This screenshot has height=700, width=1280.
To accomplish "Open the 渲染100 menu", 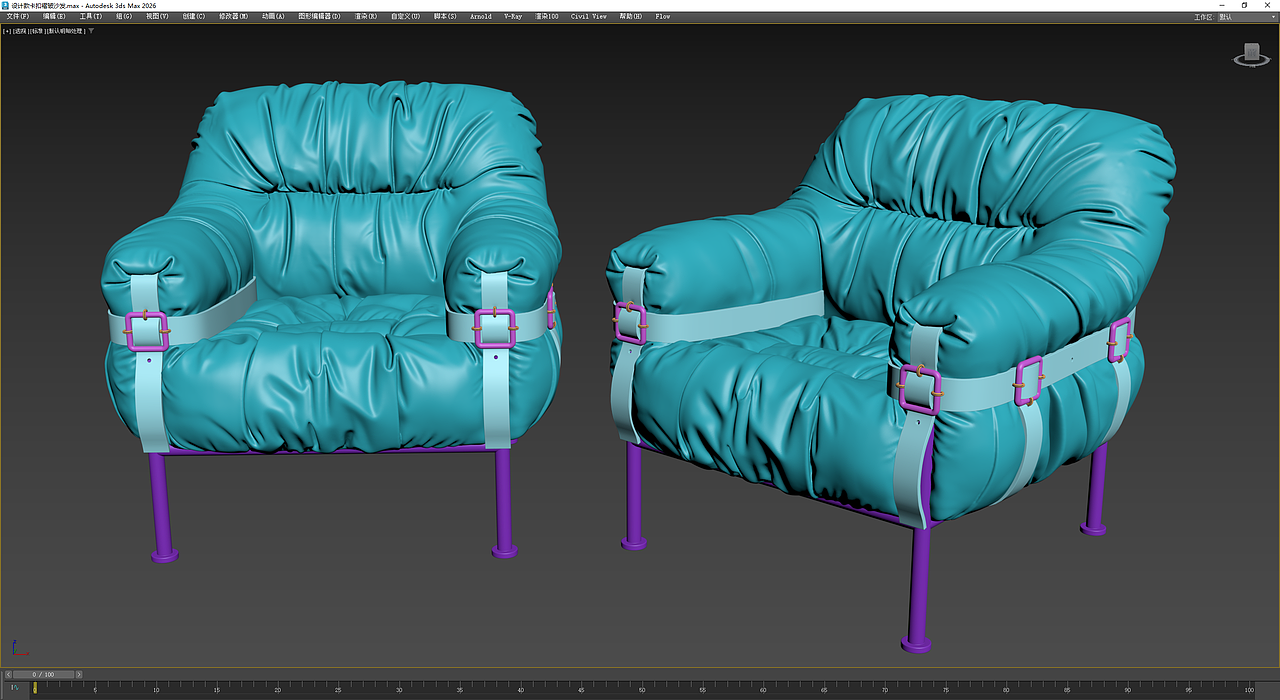I will (x=547, y=17).
